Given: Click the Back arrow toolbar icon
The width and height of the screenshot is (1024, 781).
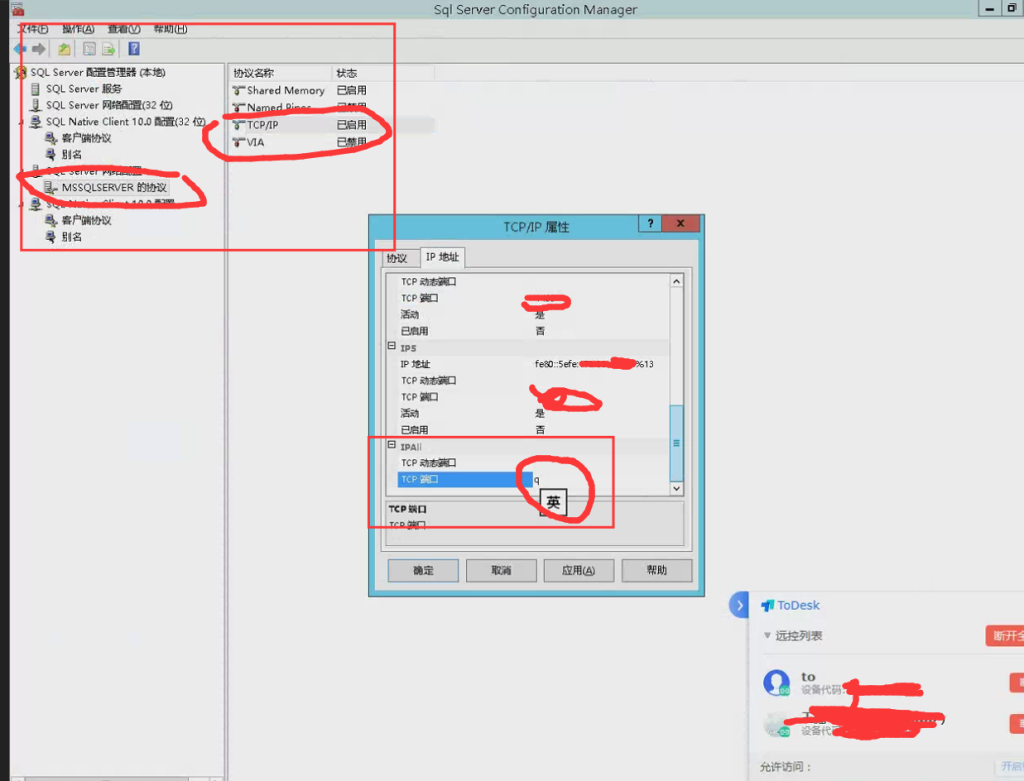Looking at the screenshot, I should pyautogui.click(x=19, y=48).
